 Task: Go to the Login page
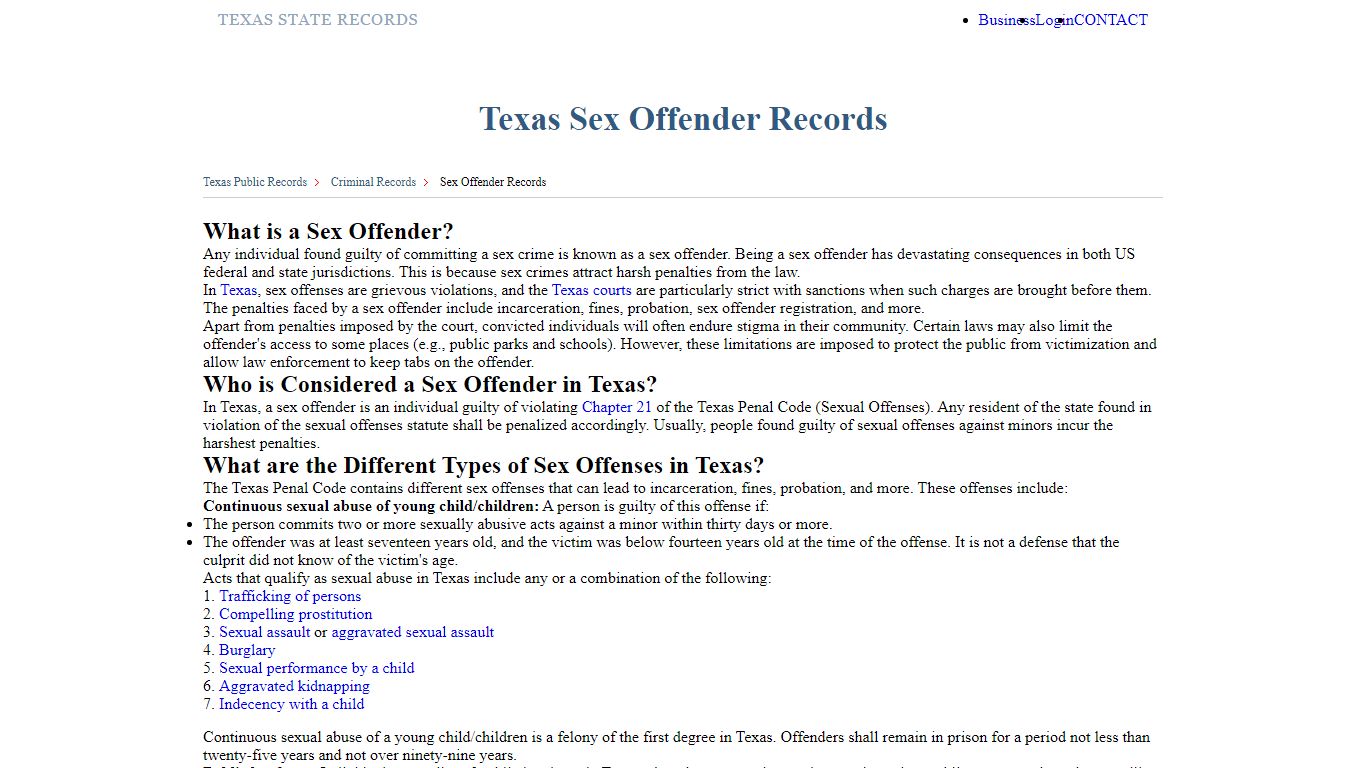1055,20
